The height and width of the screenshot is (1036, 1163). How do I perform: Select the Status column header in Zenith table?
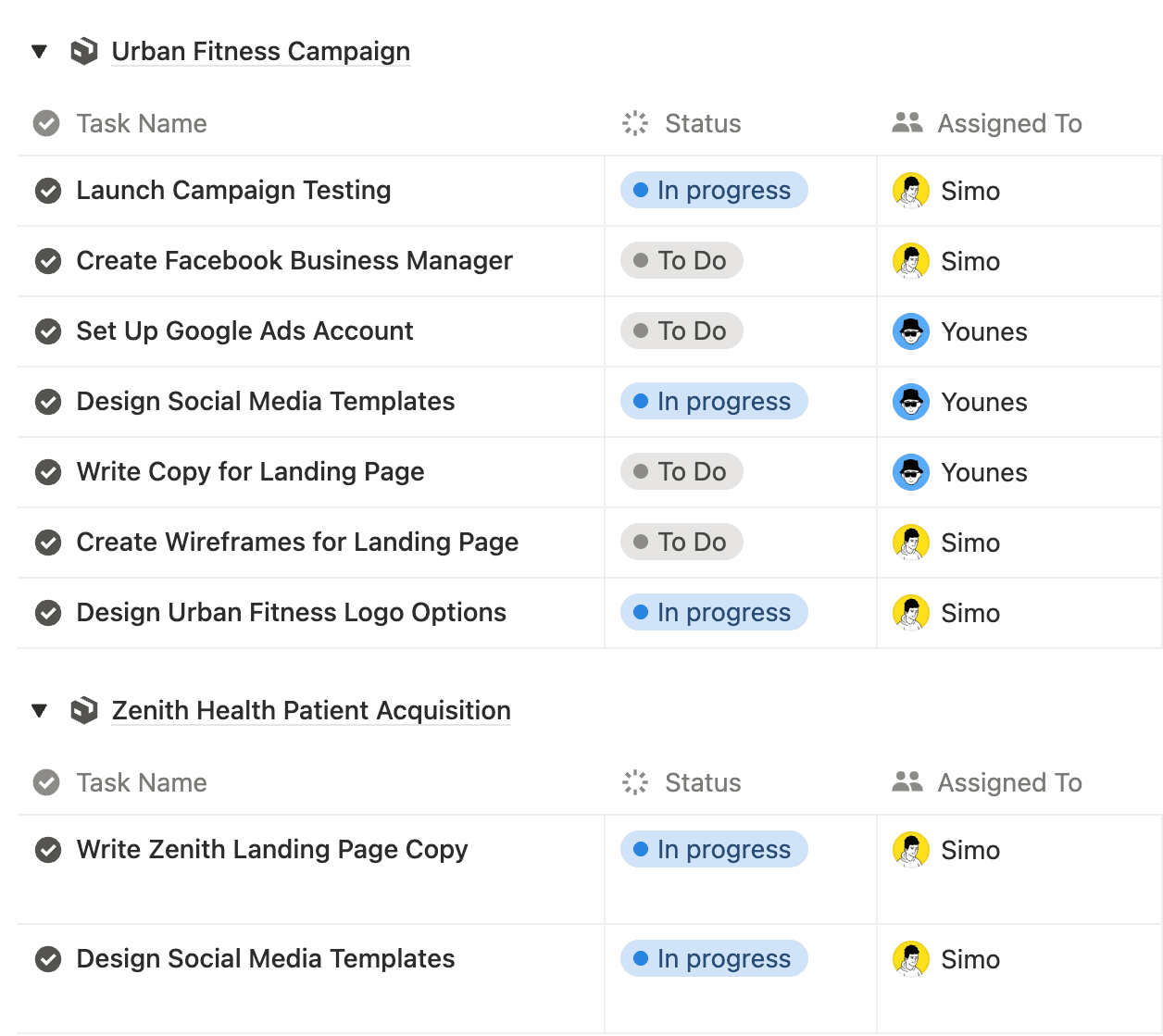[x=682, y=782]
